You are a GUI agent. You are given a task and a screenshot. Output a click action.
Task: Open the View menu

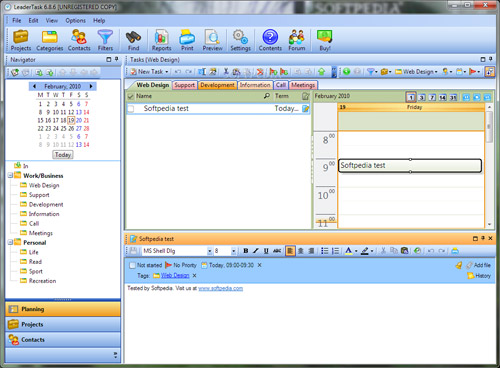tap(52, 20)
